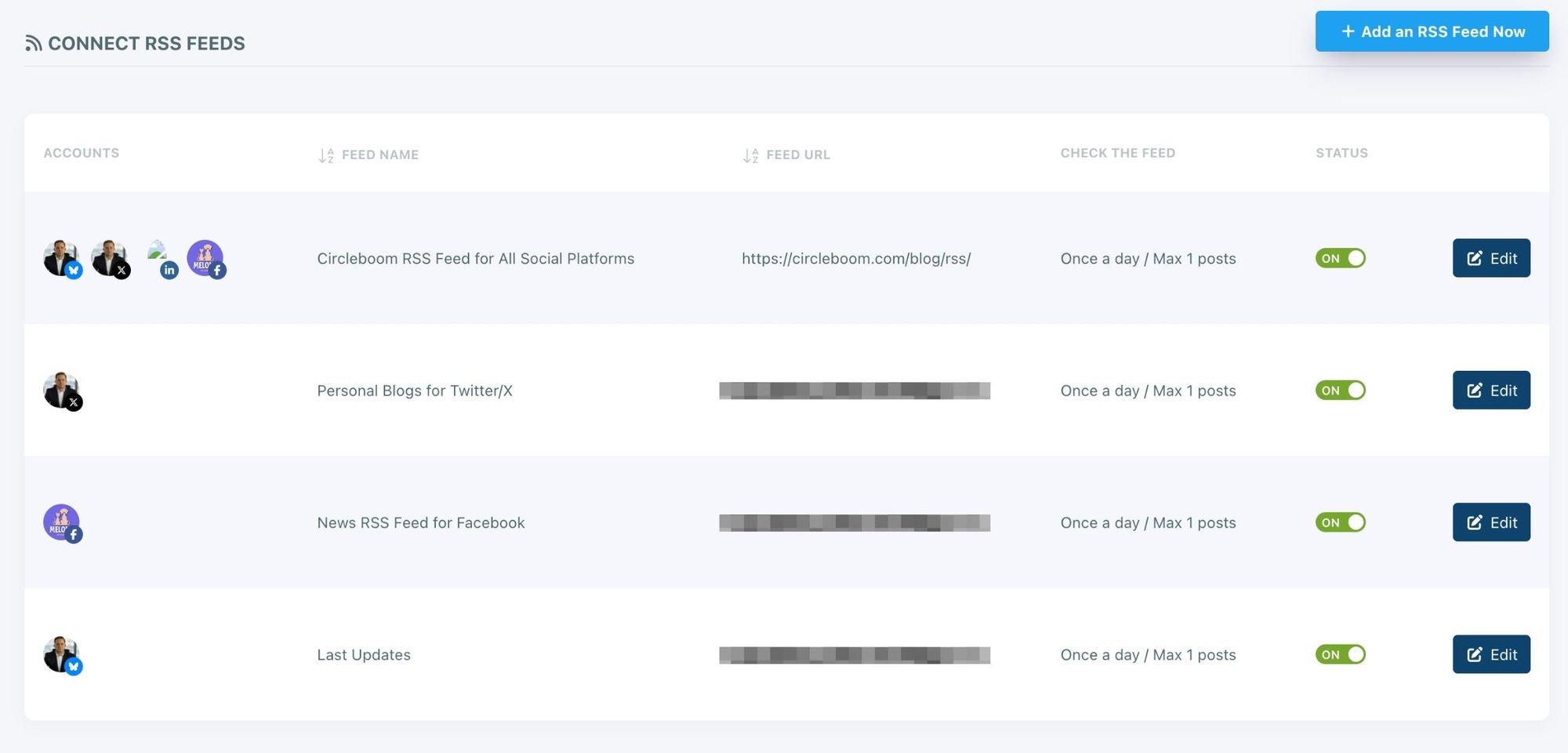Click the MELO Facebook avatar in the first row
Viewport: 1568px width, 753px height.
[206, 257]
